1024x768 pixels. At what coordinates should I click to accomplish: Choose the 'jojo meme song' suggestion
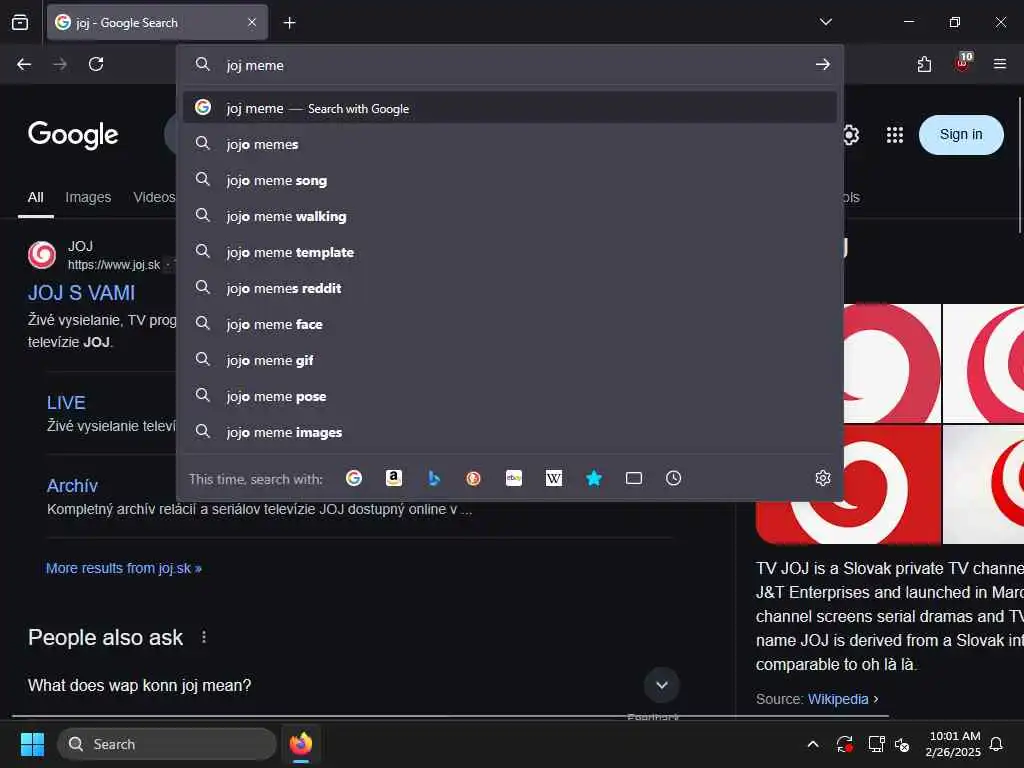click(509, 180)
